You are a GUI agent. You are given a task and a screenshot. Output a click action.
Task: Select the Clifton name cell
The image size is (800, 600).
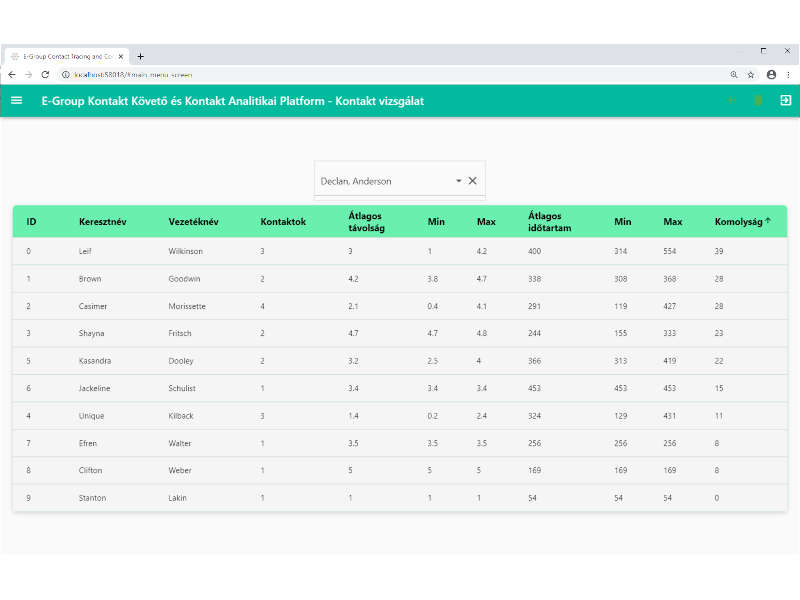[x=90, y=470]
